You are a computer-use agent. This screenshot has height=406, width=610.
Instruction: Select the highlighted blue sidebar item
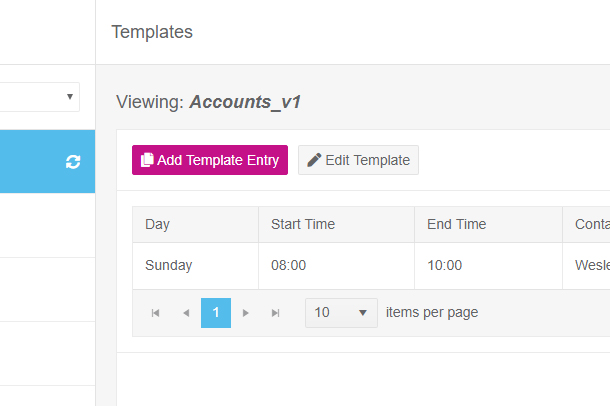coord(47,161)
